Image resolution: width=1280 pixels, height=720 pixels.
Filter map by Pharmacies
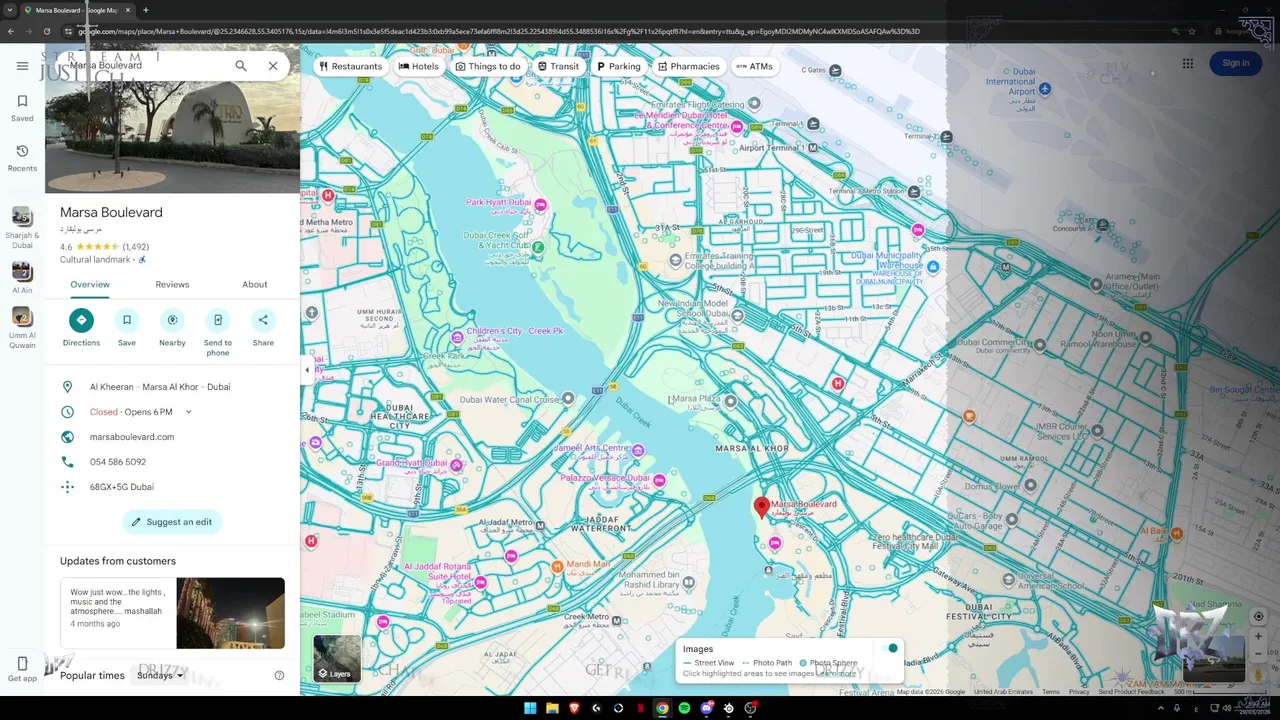pyautogui.click(x=689, y=66)
